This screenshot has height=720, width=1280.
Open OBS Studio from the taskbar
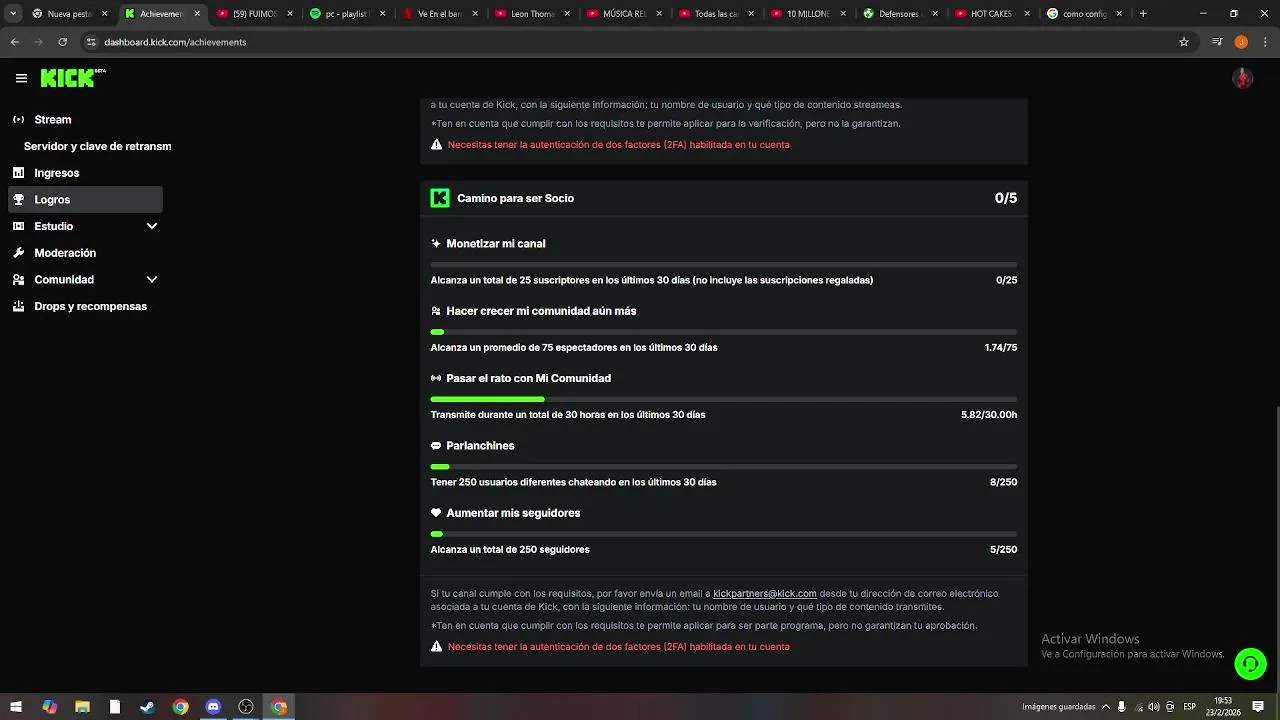246,707
